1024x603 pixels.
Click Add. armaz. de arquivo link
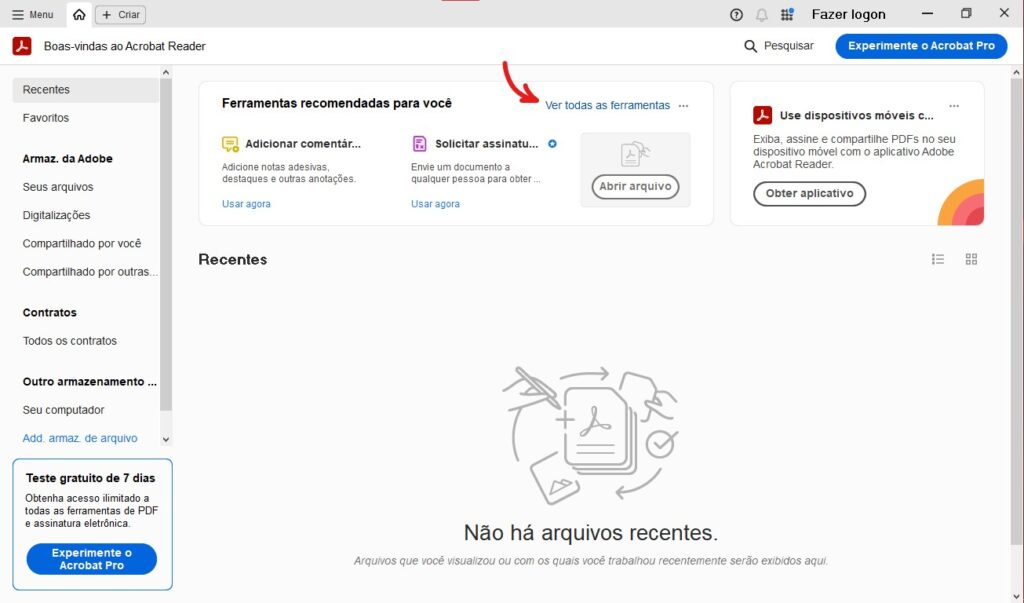point(80,438)
